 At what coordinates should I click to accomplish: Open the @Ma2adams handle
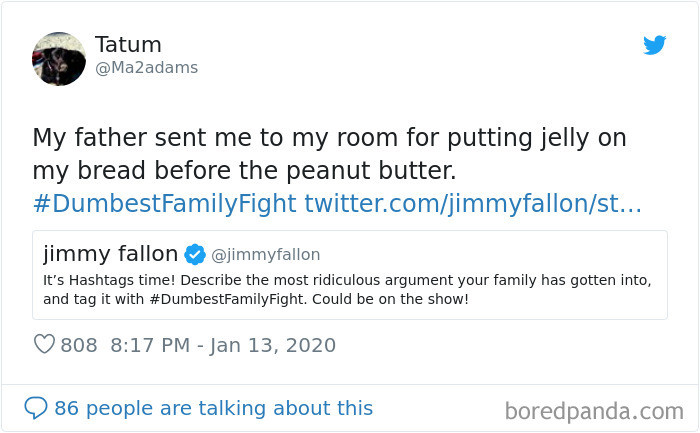(146, 68)
